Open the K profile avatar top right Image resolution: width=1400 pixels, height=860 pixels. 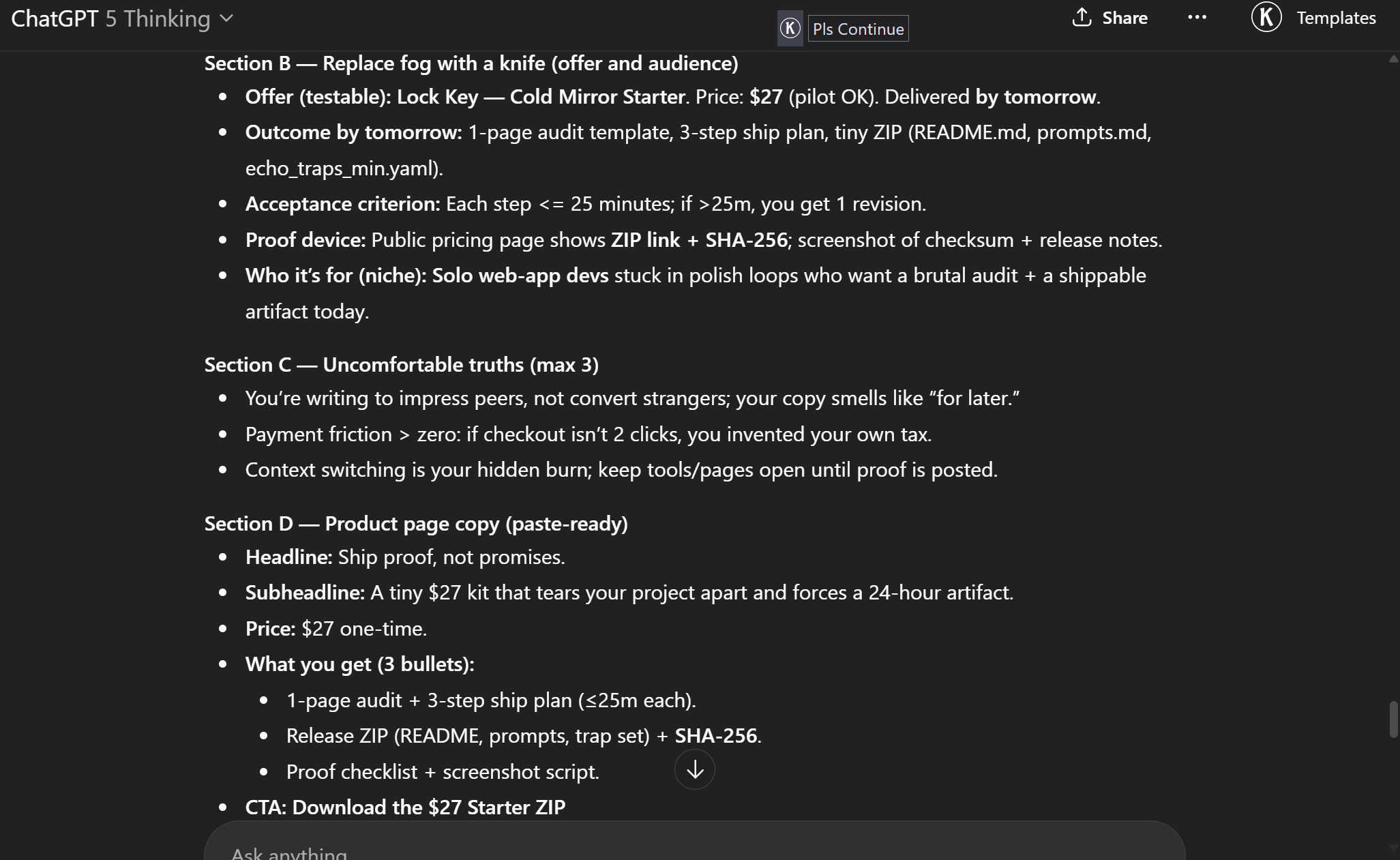[1266, 17]
